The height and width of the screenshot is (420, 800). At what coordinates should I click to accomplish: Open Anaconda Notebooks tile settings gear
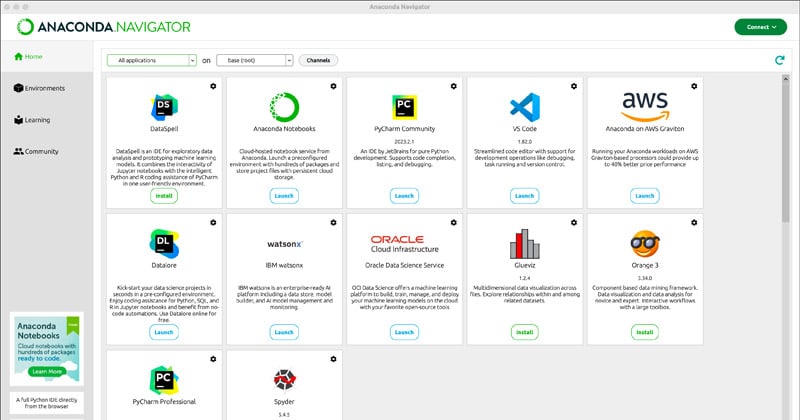click(333, 86)
